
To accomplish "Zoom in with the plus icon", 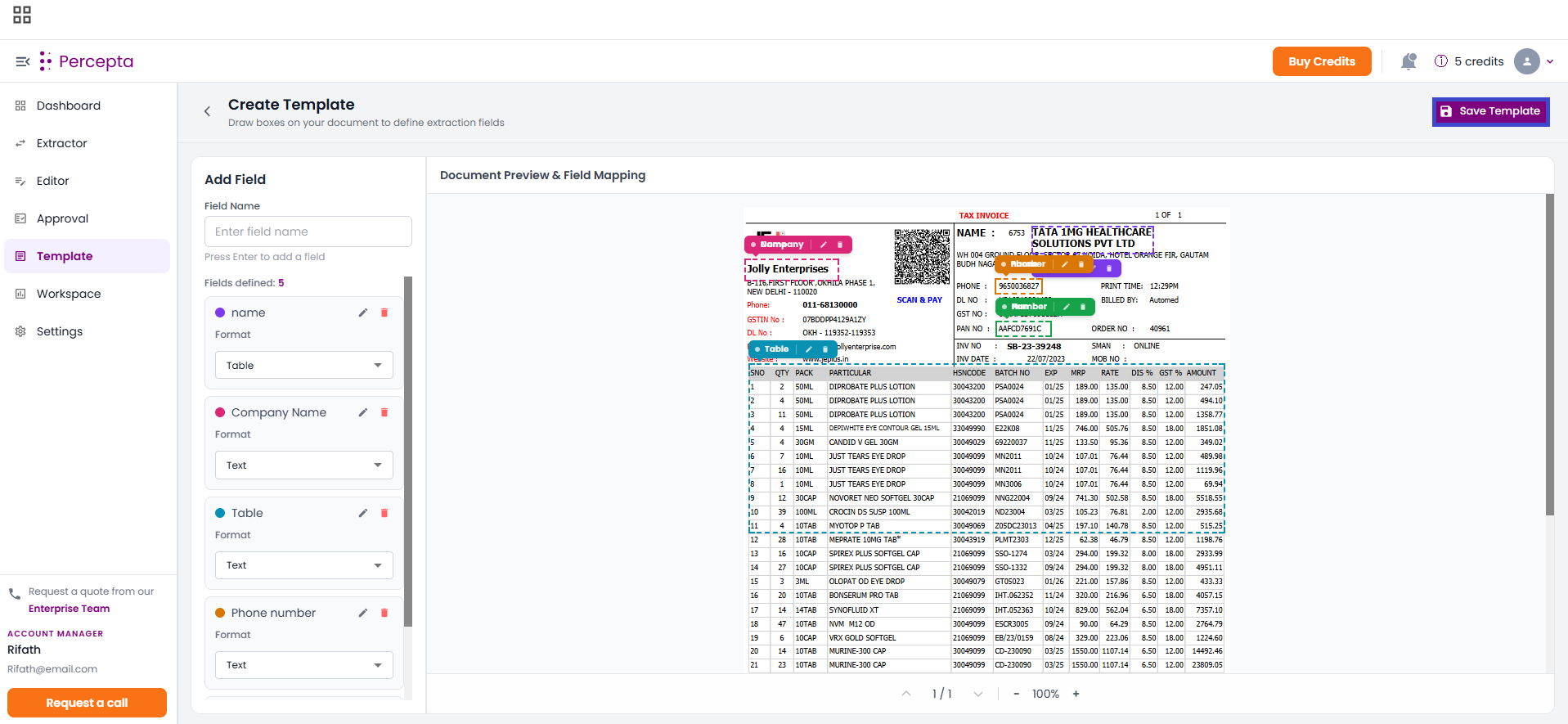I will point(1076,694).
